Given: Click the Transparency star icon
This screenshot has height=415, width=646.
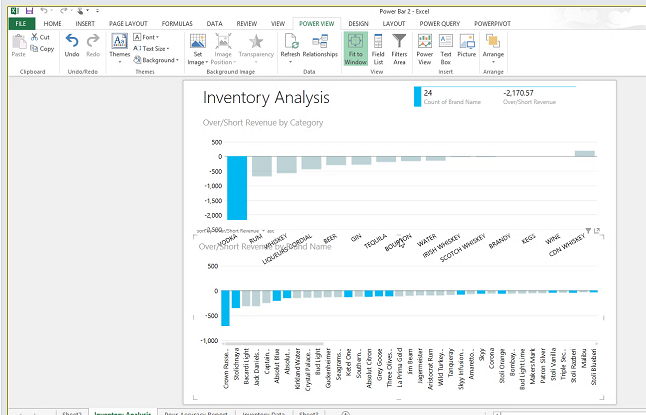Looking at the screenshot, I should (256, 42).
